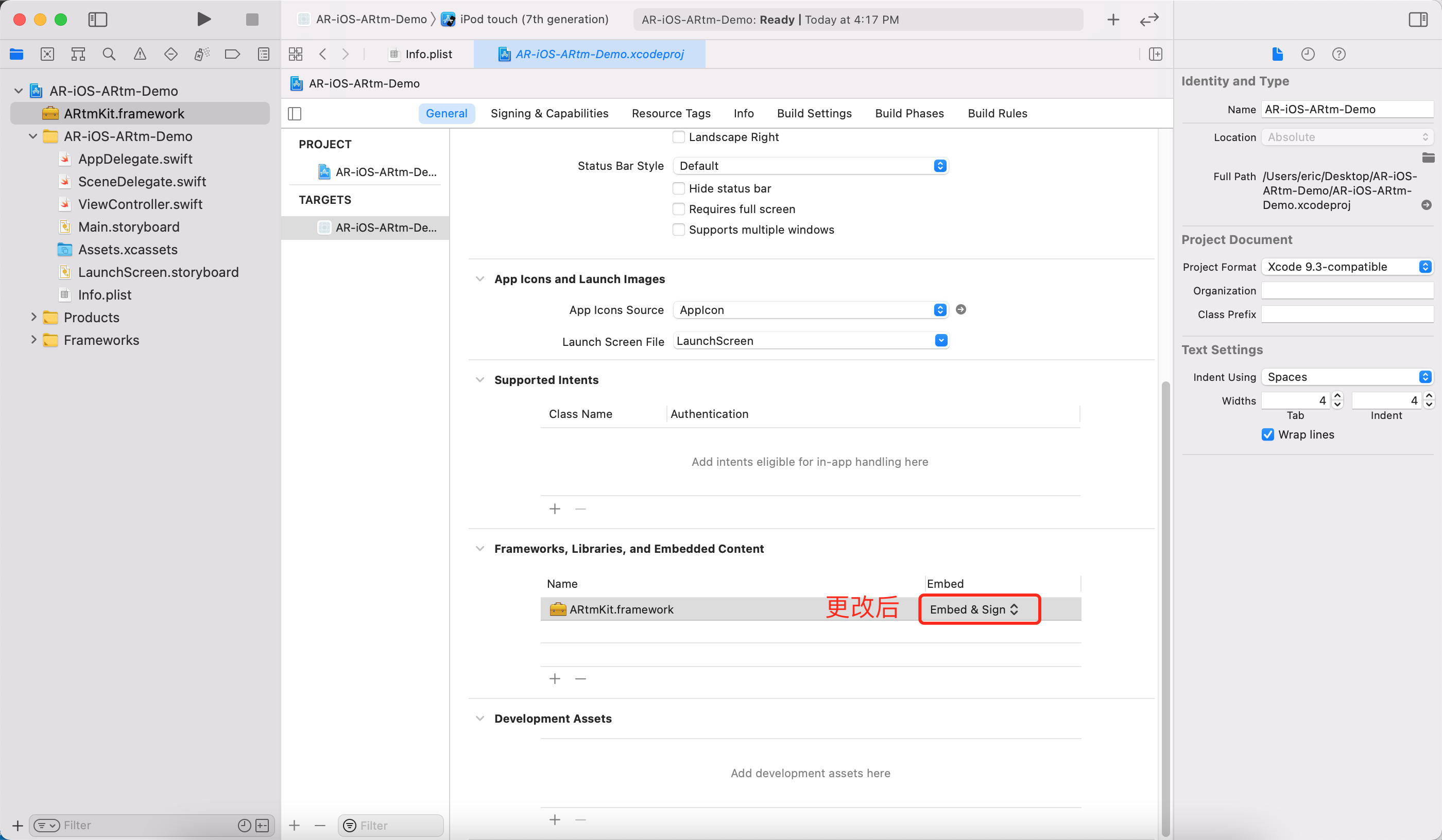Go back in editor history
The width and height of the screenshot is (1442, 840).
323,55
